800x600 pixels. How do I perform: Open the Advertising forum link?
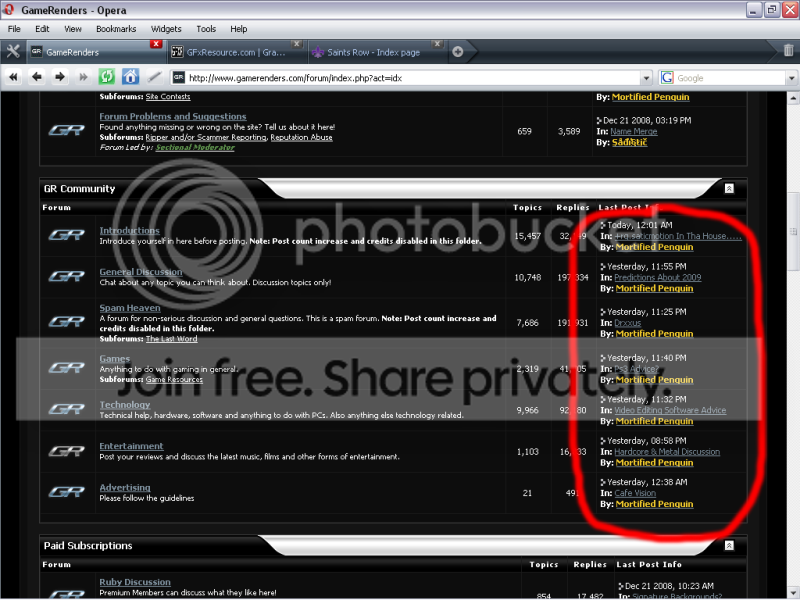(125, 487)
